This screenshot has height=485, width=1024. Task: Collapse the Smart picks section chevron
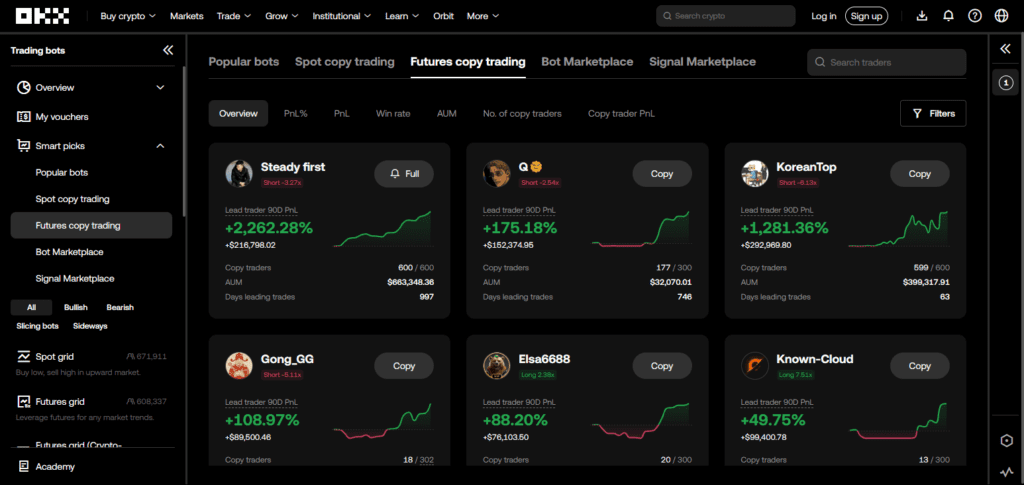[161, 146]
